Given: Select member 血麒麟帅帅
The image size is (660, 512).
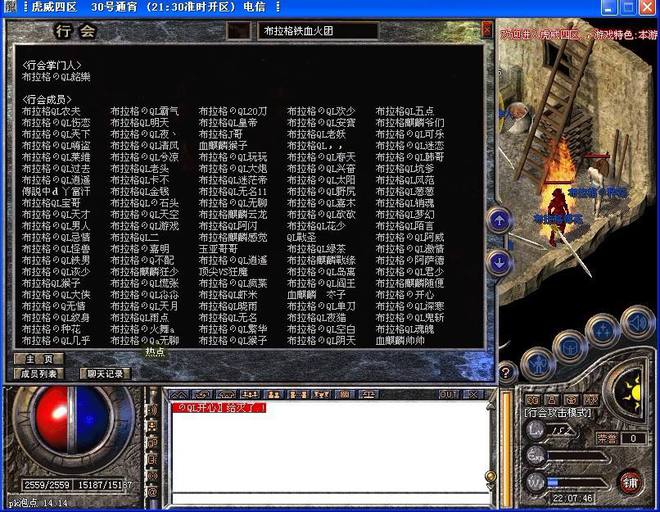Looking at the screenshot, I should tap(400, 340).
